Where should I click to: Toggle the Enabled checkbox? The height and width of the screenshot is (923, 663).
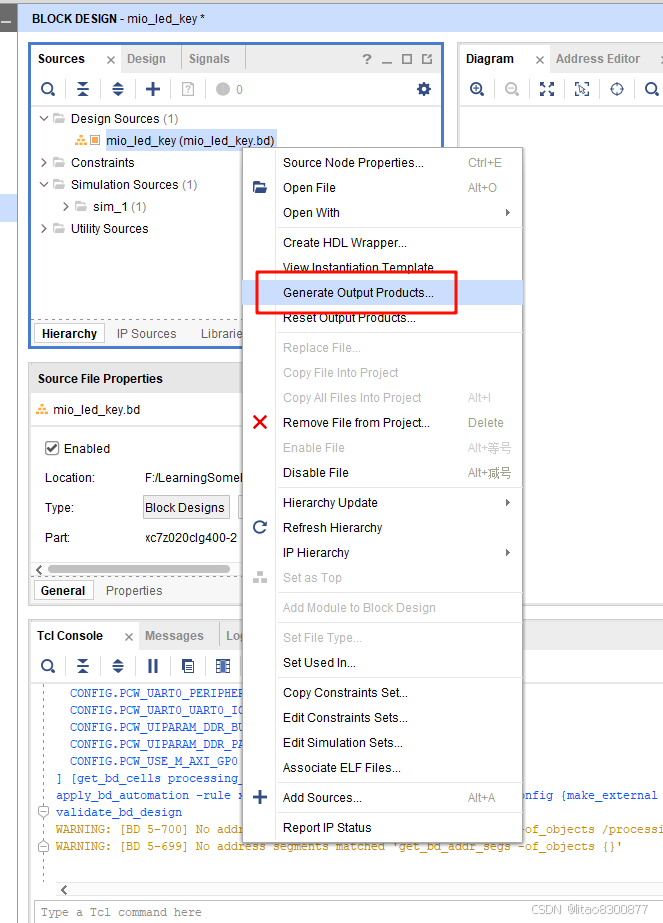pos(52,448)
